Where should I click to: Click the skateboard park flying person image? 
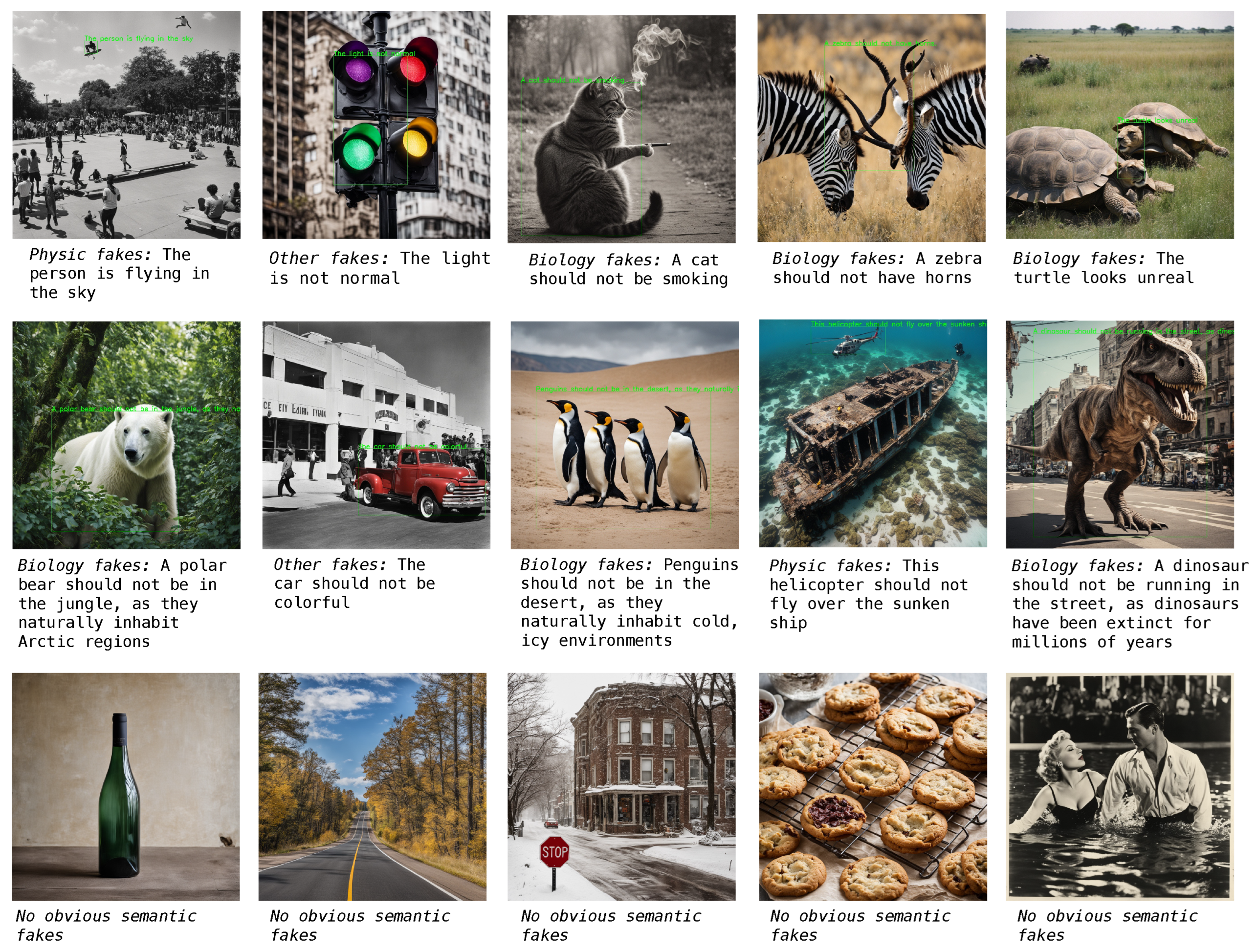[x=126, y=125]
